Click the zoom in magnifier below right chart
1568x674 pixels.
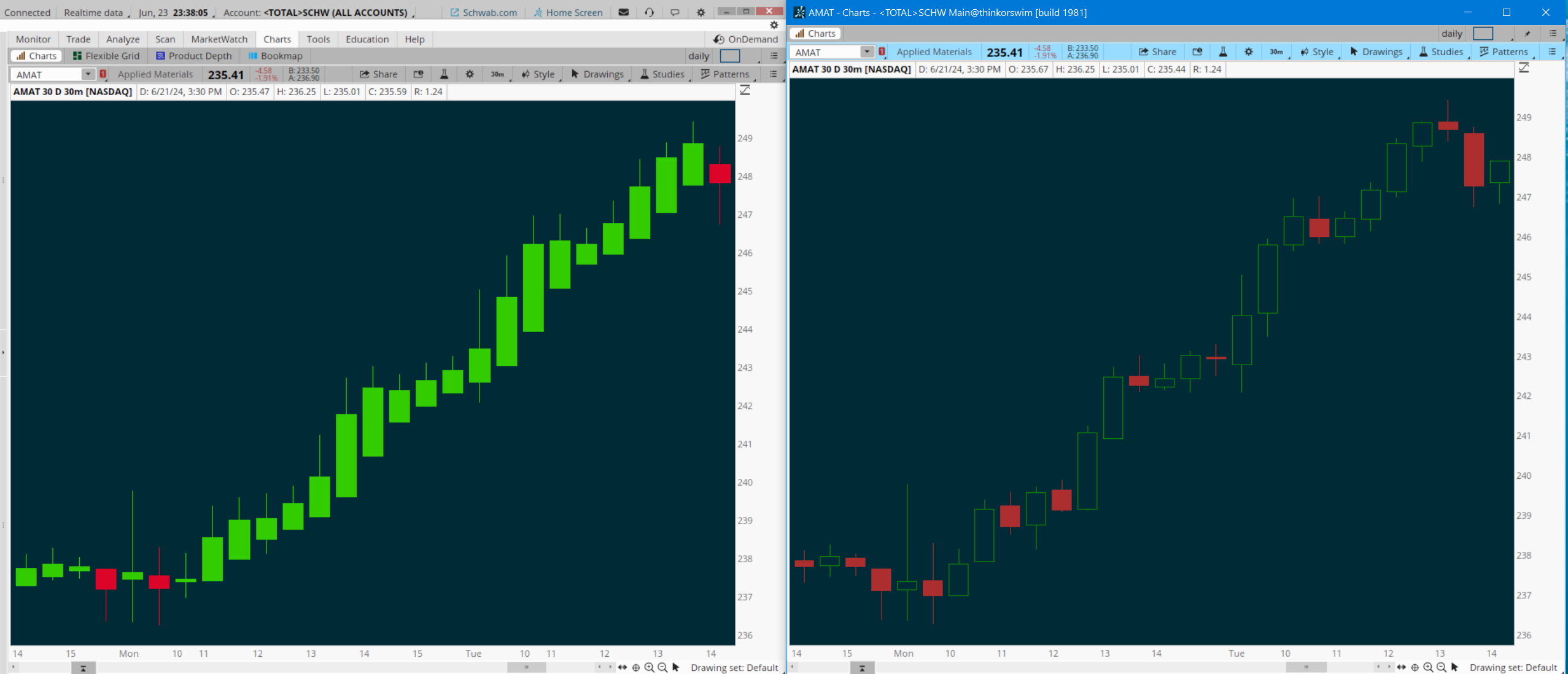[1428, 667]
